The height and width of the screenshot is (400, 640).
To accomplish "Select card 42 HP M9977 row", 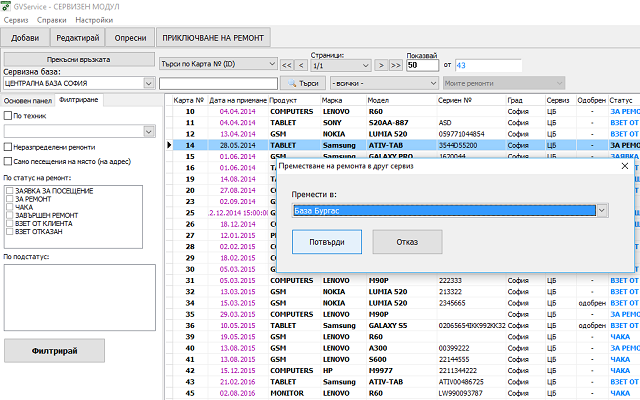I will [403, 370].
